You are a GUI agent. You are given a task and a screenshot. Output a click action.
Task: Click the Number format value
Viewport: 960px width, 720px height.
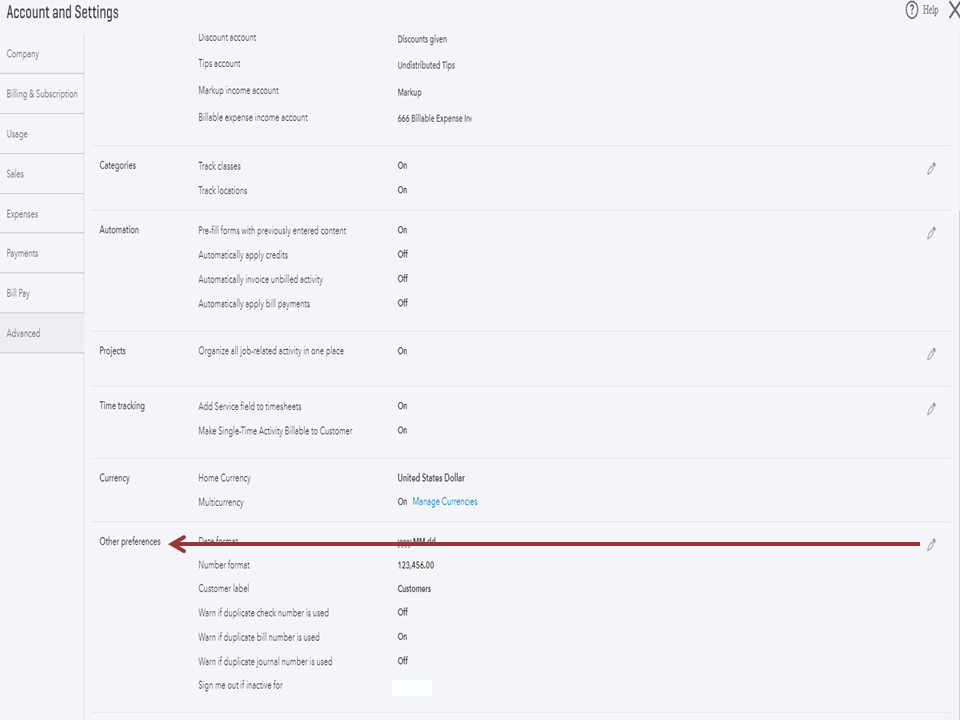pos(415,565)
